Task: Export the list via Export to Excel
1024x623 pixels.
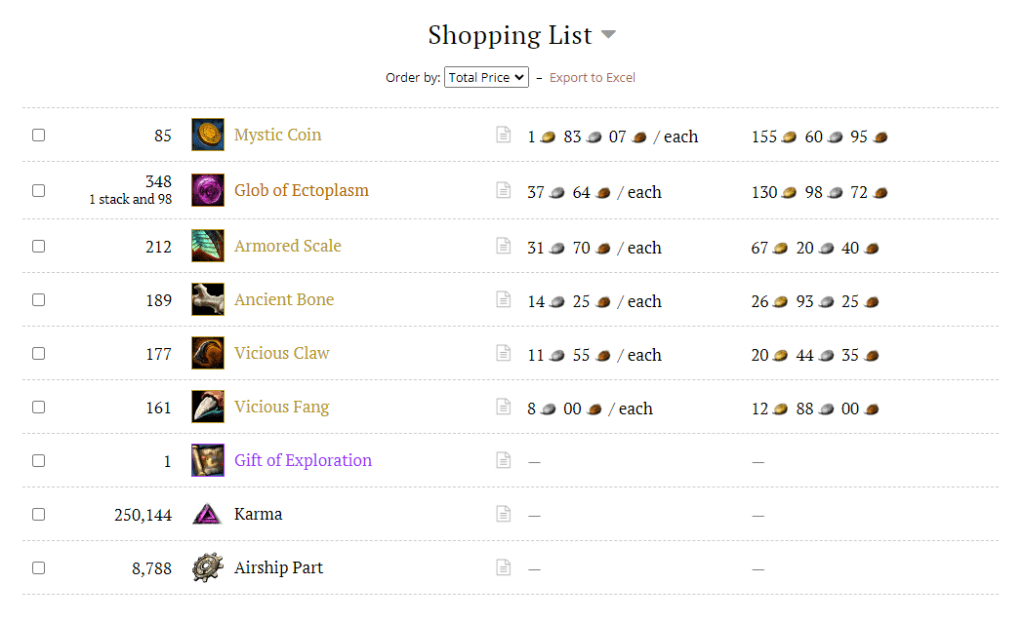Action: click(592, 77)
